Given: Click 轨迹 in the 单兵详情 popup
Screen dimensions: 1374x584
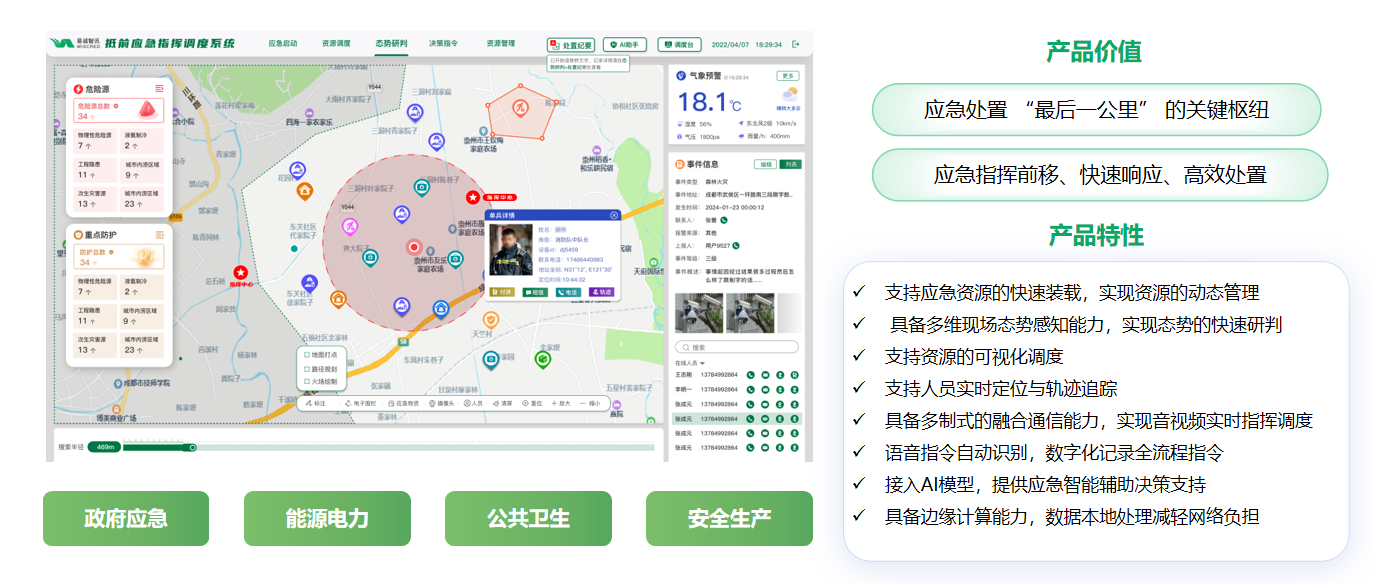Looking at the screenshot, I should 602,292.
